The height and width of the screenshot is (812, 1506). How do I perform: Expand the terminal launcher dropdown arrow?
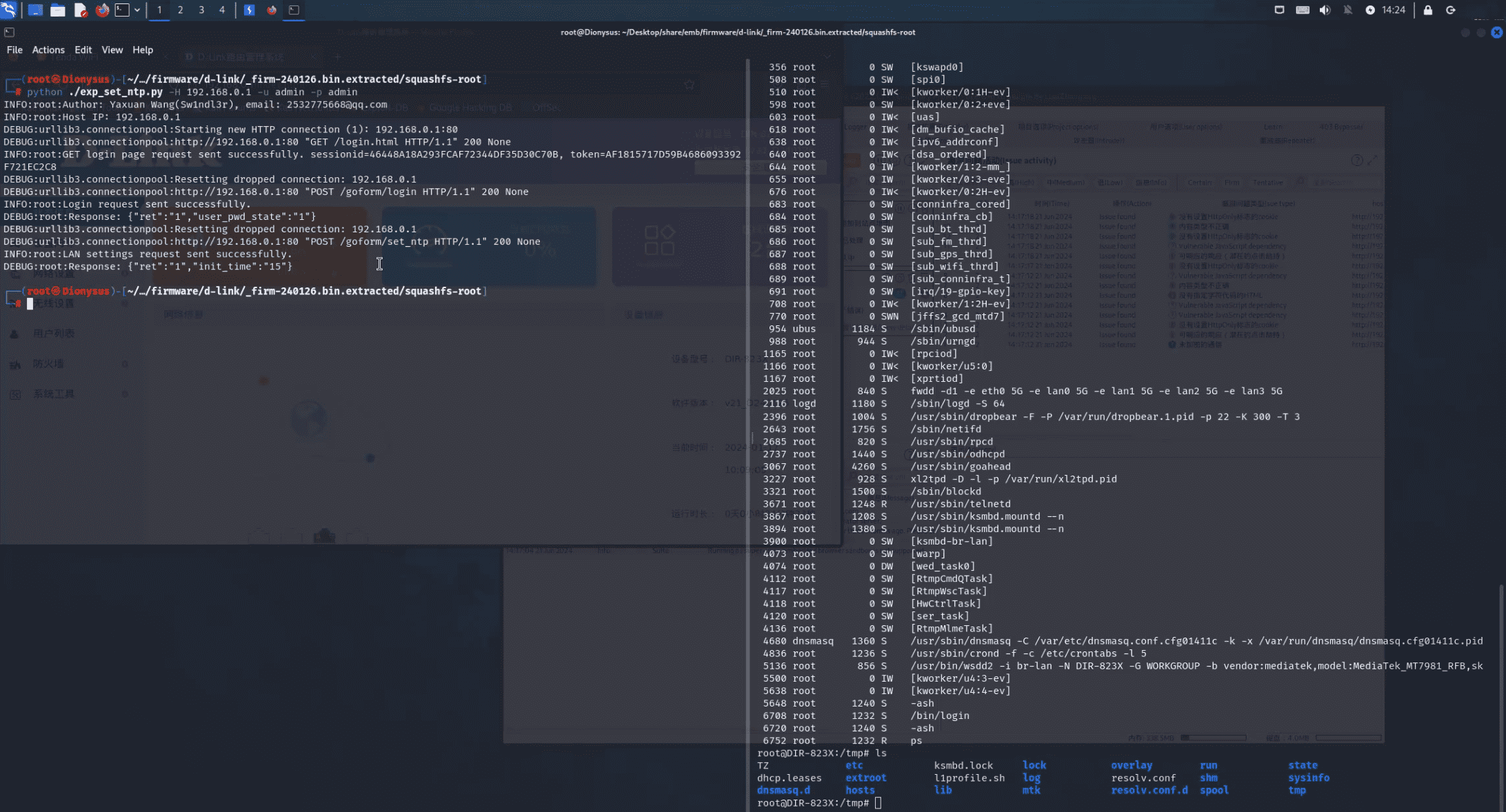(x=137, y=10)
